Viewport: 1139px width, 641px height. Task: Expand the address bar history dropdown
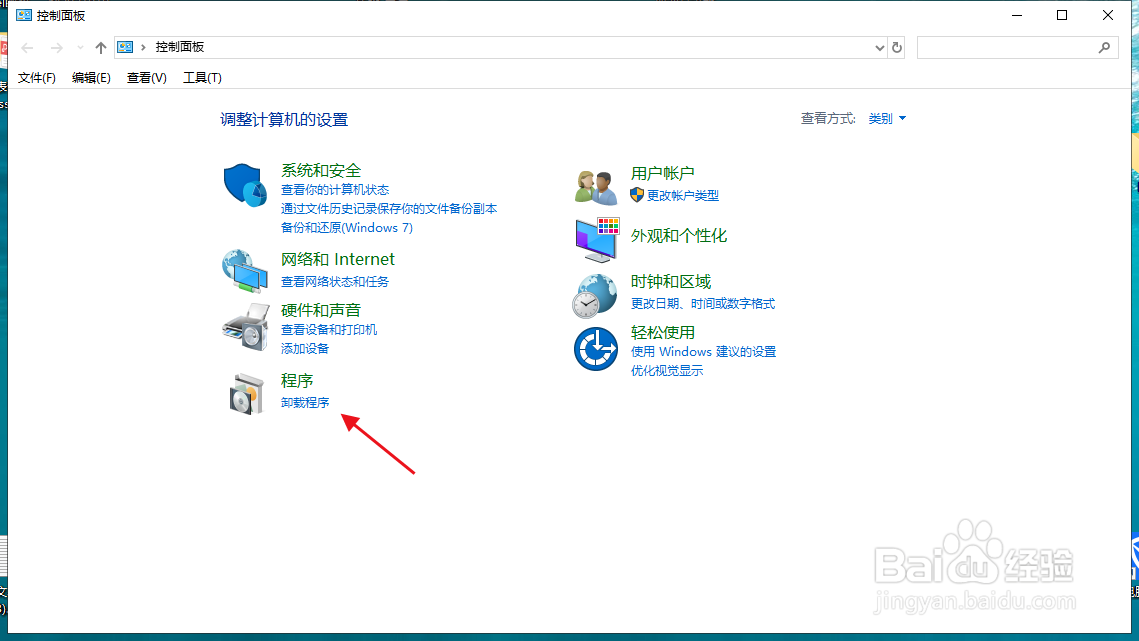tap(879, 46)
